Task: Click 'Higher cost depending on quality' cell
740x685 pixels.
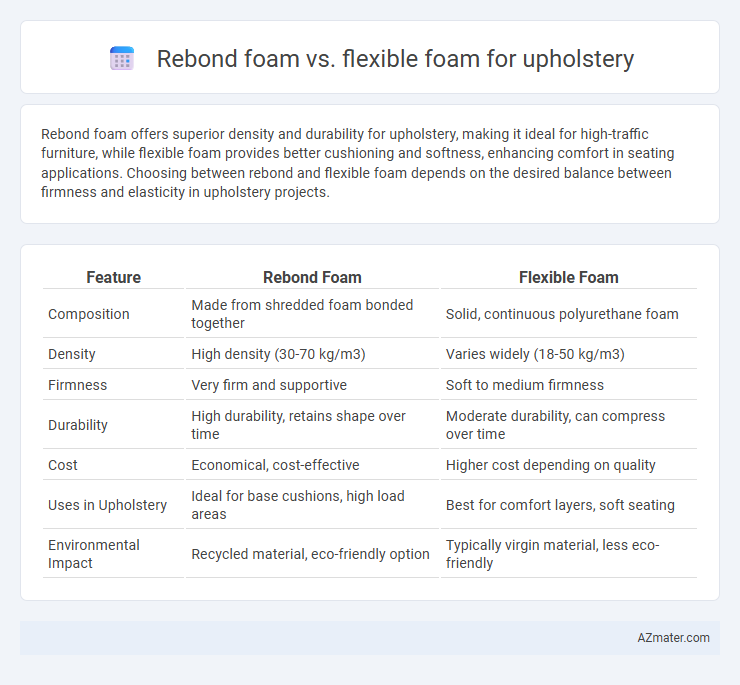Action: coord(568,465)
